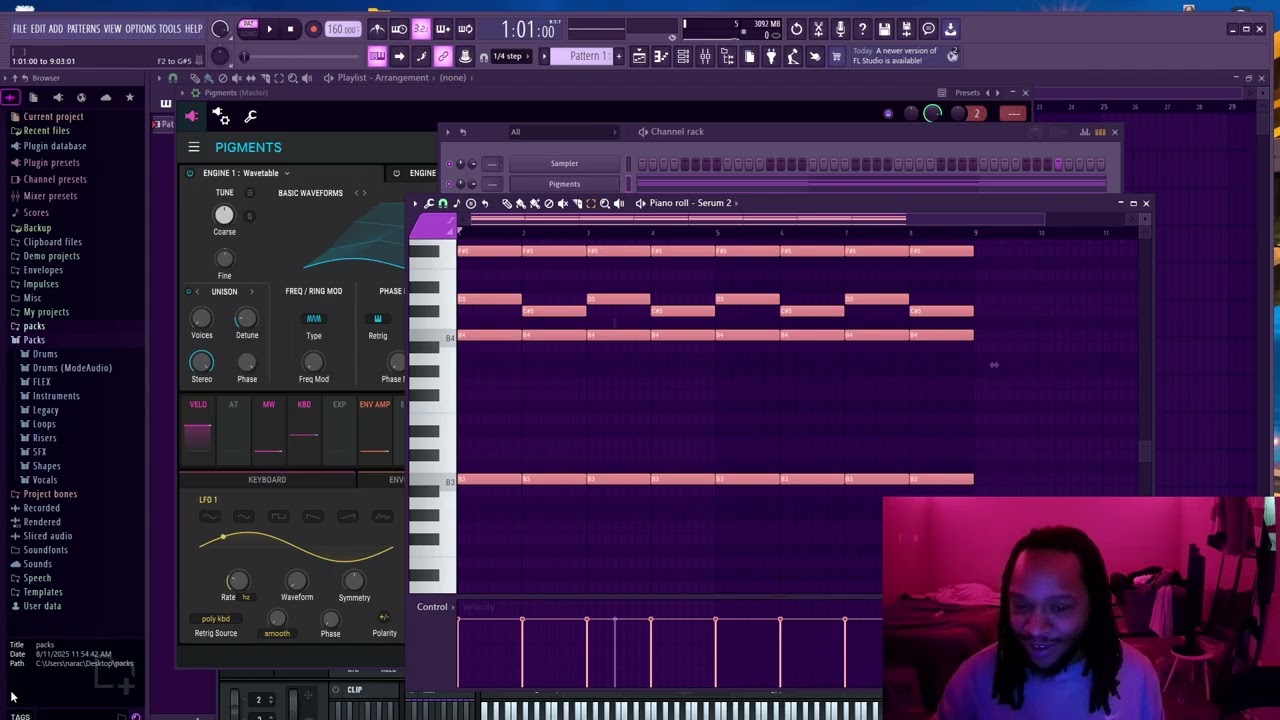Open Channel rack All filter dropdown
1280x720 pixels.
coord(564,132)
